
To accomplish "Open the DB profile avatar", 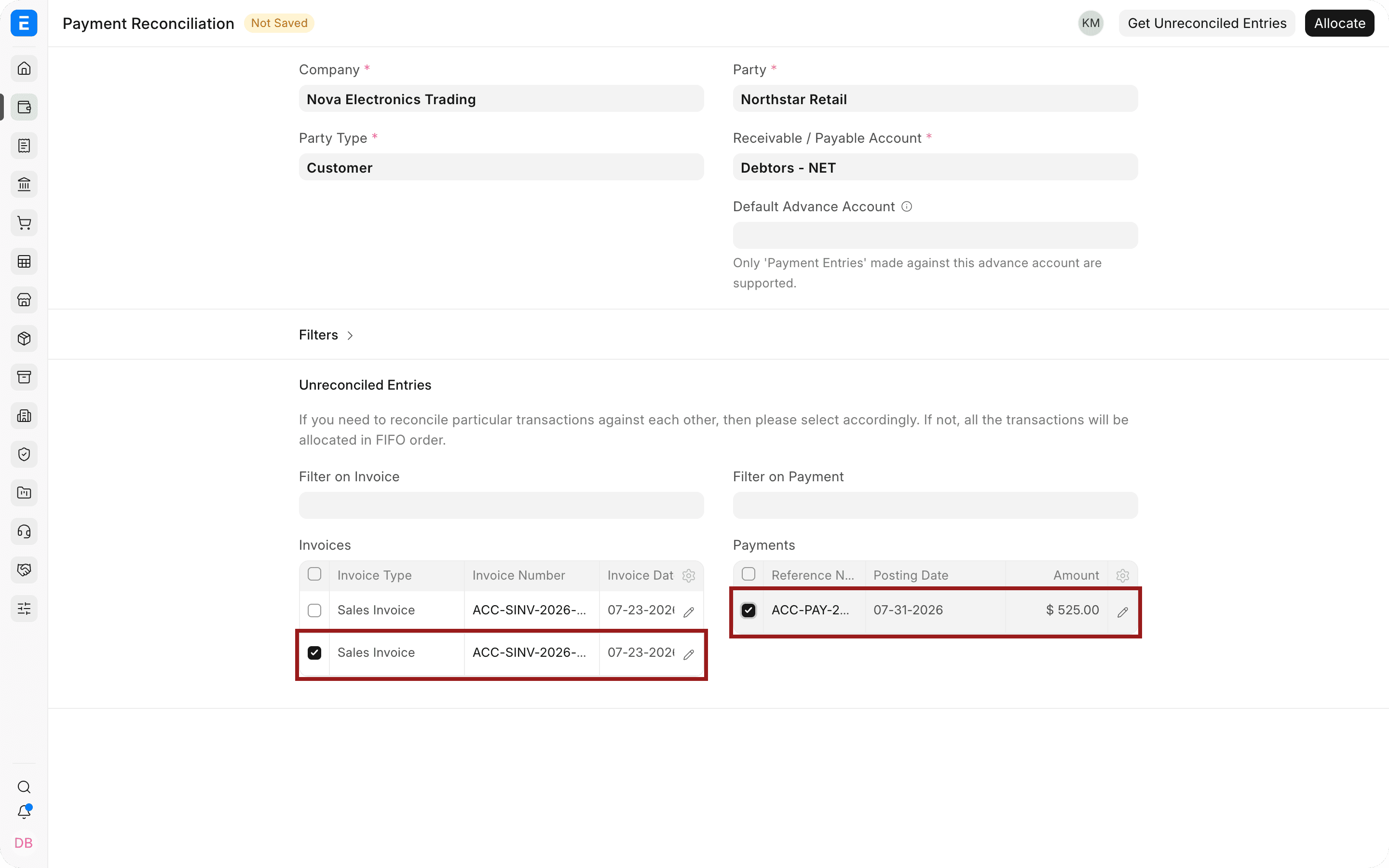I will [x=24, y=843].
